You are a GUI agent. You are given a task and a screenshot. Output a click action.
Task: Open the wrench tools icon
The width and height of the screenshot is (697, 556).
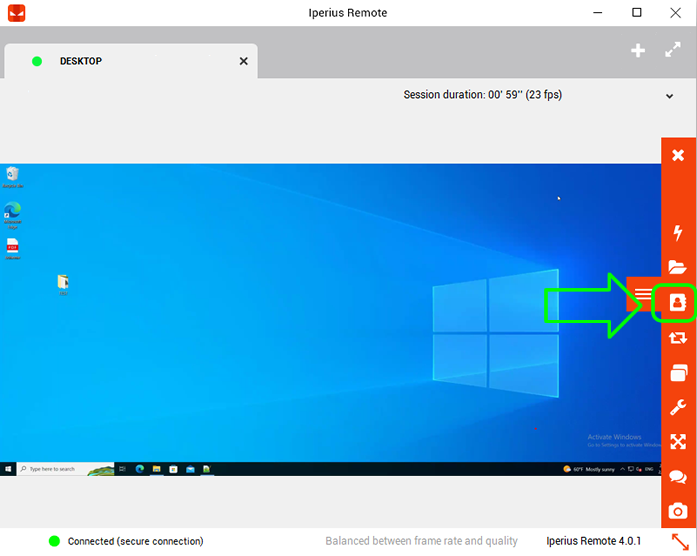click(x=678, y=407)
